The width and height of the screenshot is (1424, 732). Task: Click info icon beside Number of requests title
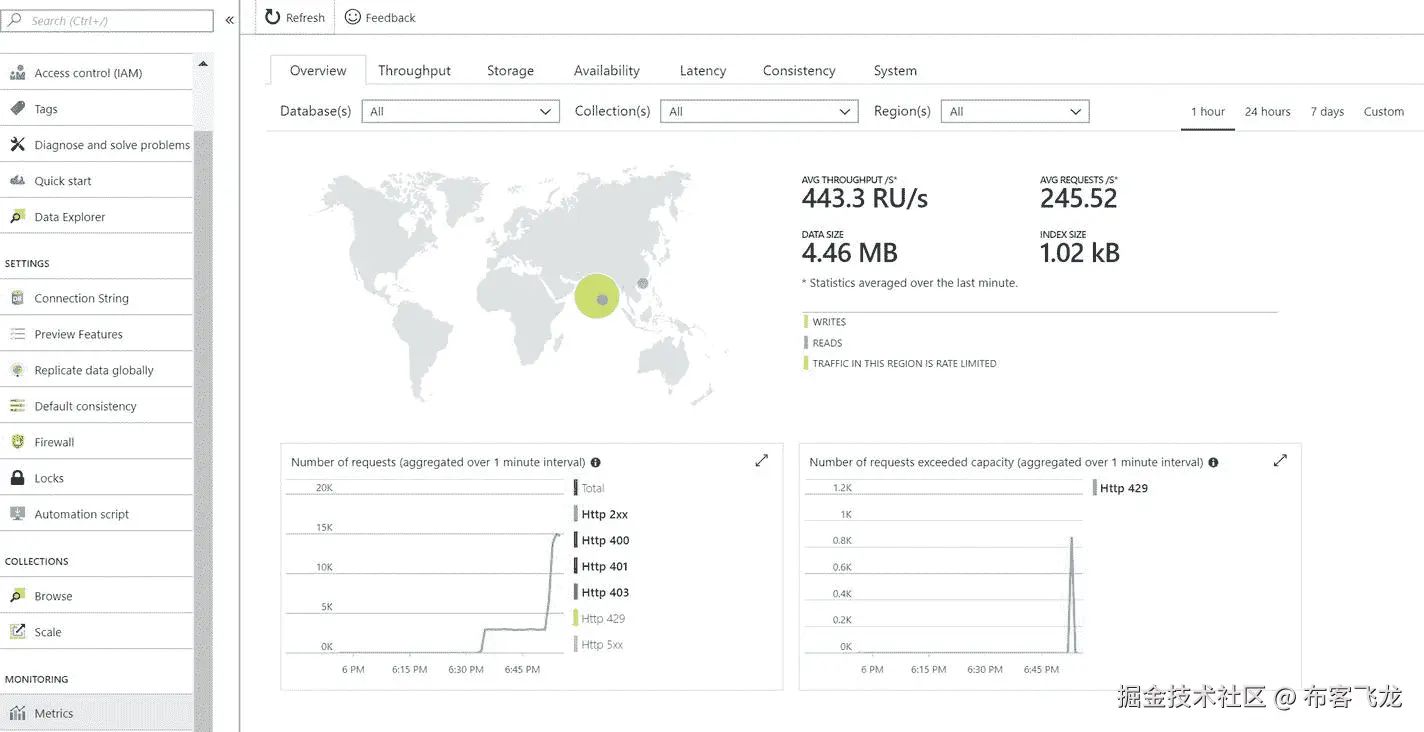point(596,463)
